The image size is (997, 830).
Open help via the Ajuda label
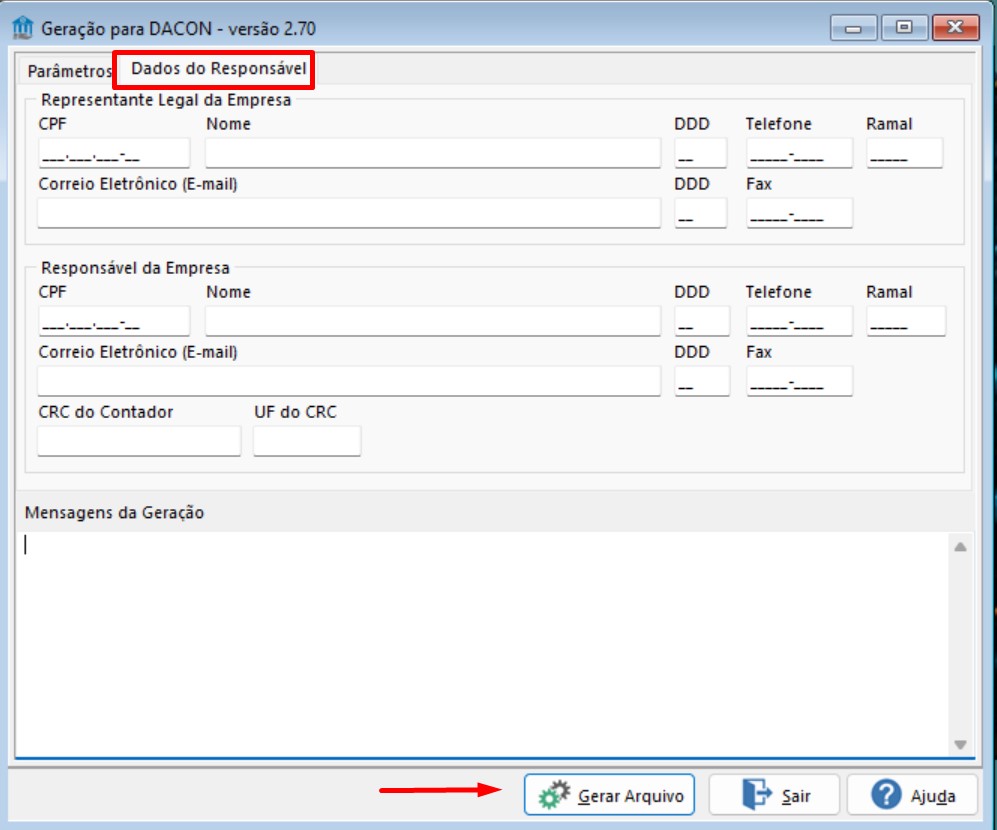933,796
